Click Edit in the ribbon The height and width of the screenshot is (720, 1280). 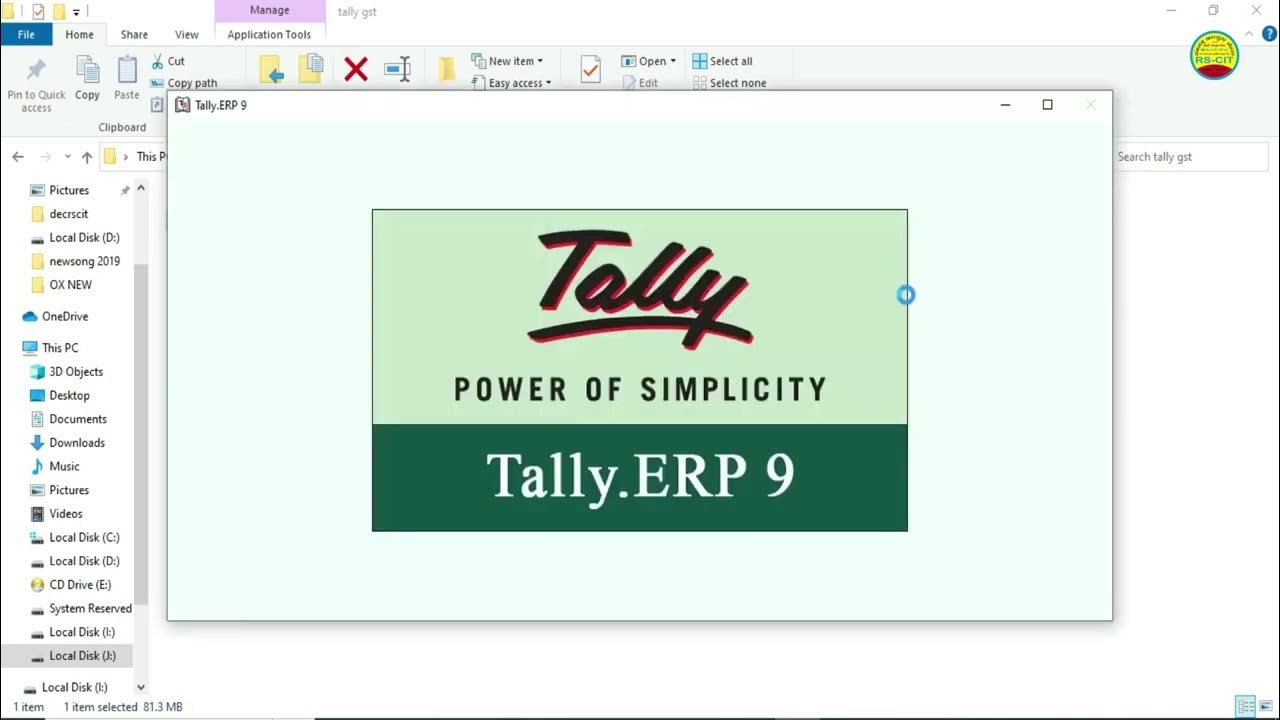click(x=640, y=83)
